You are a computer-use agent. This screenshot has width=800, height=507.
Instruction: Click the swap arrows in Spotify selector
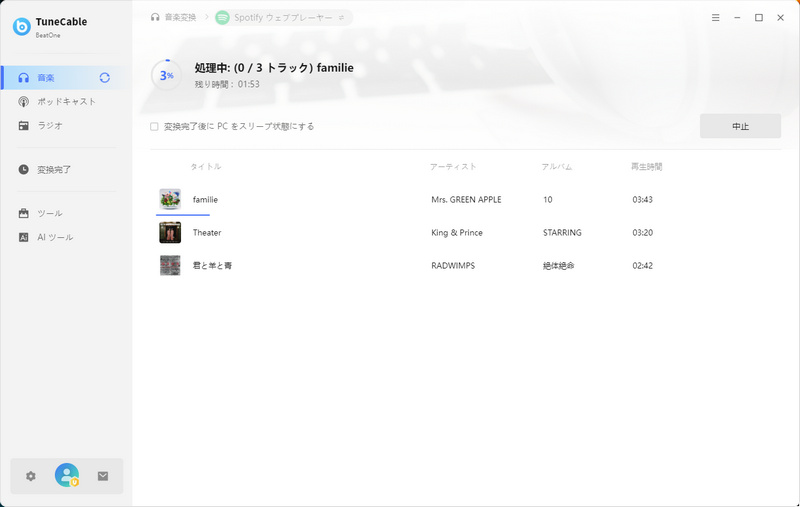(341, 17)
